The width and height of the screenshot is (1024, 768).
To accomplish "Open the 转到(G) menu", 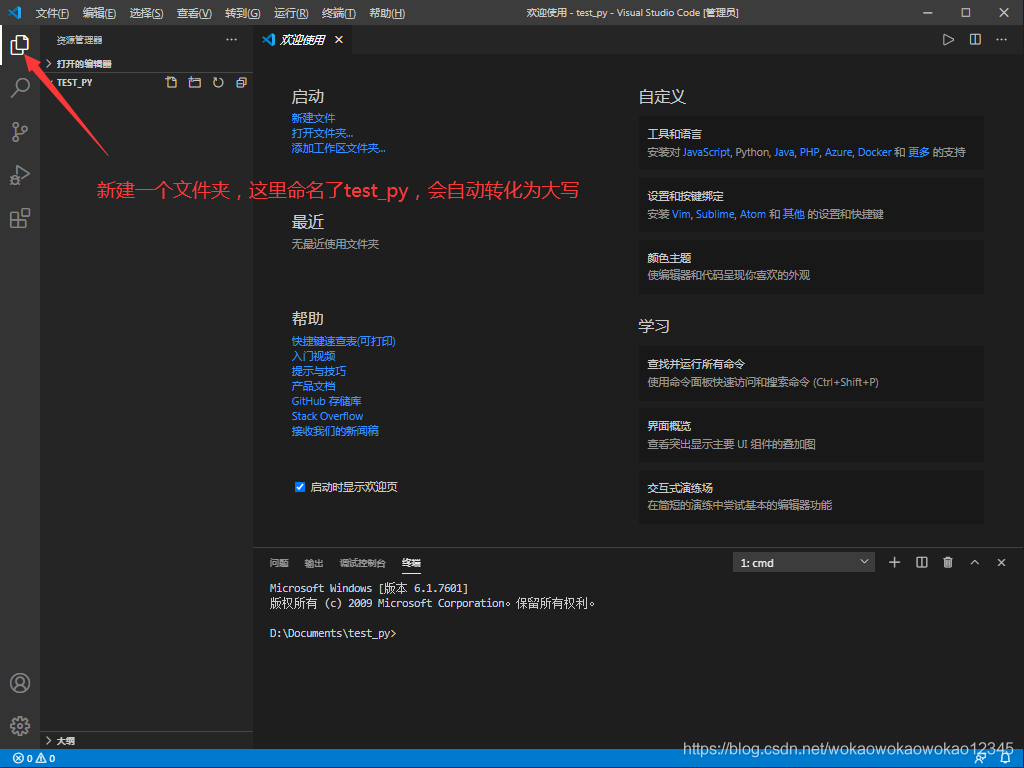I will pos(242,13).
